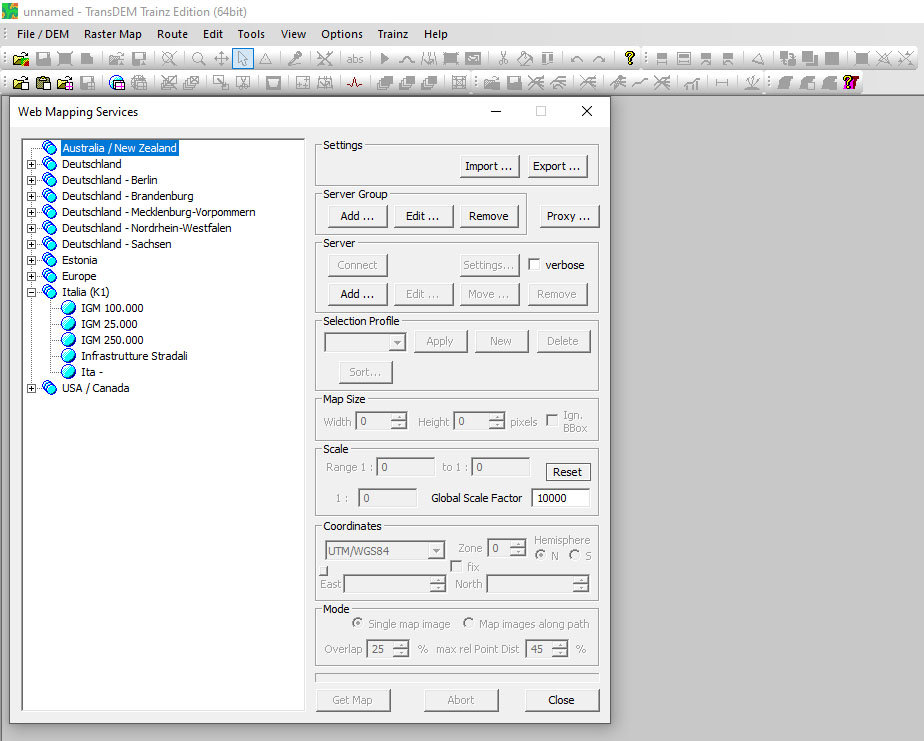Expand the Deutschland - Berlin group
Image resolution: width=924 pixels, height=741 pixels.
32,180
